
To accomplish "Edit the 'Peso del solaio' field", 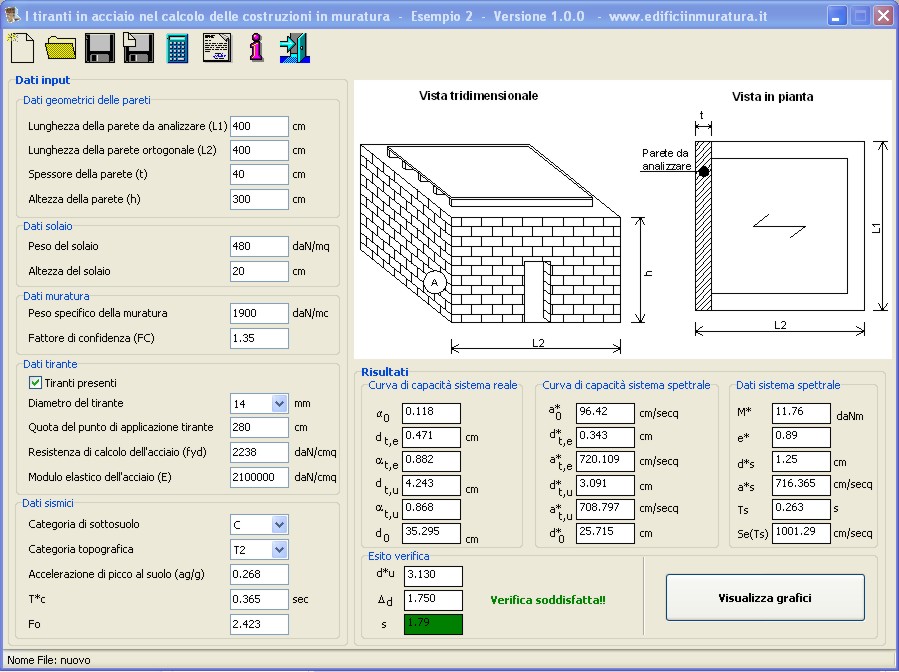I will (x=259, y=247).
